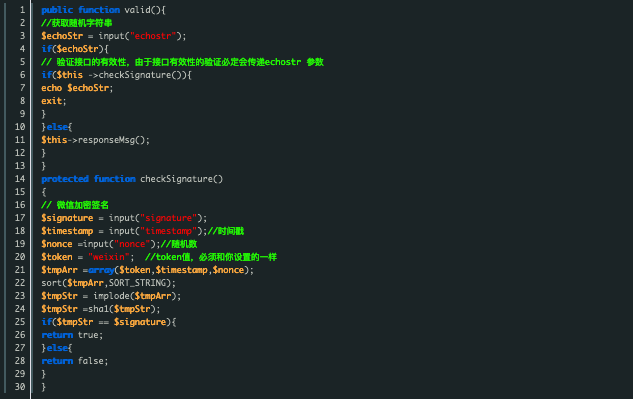Click the exit; statement
The width and height of the screenshot is (633, 399).
54,101
